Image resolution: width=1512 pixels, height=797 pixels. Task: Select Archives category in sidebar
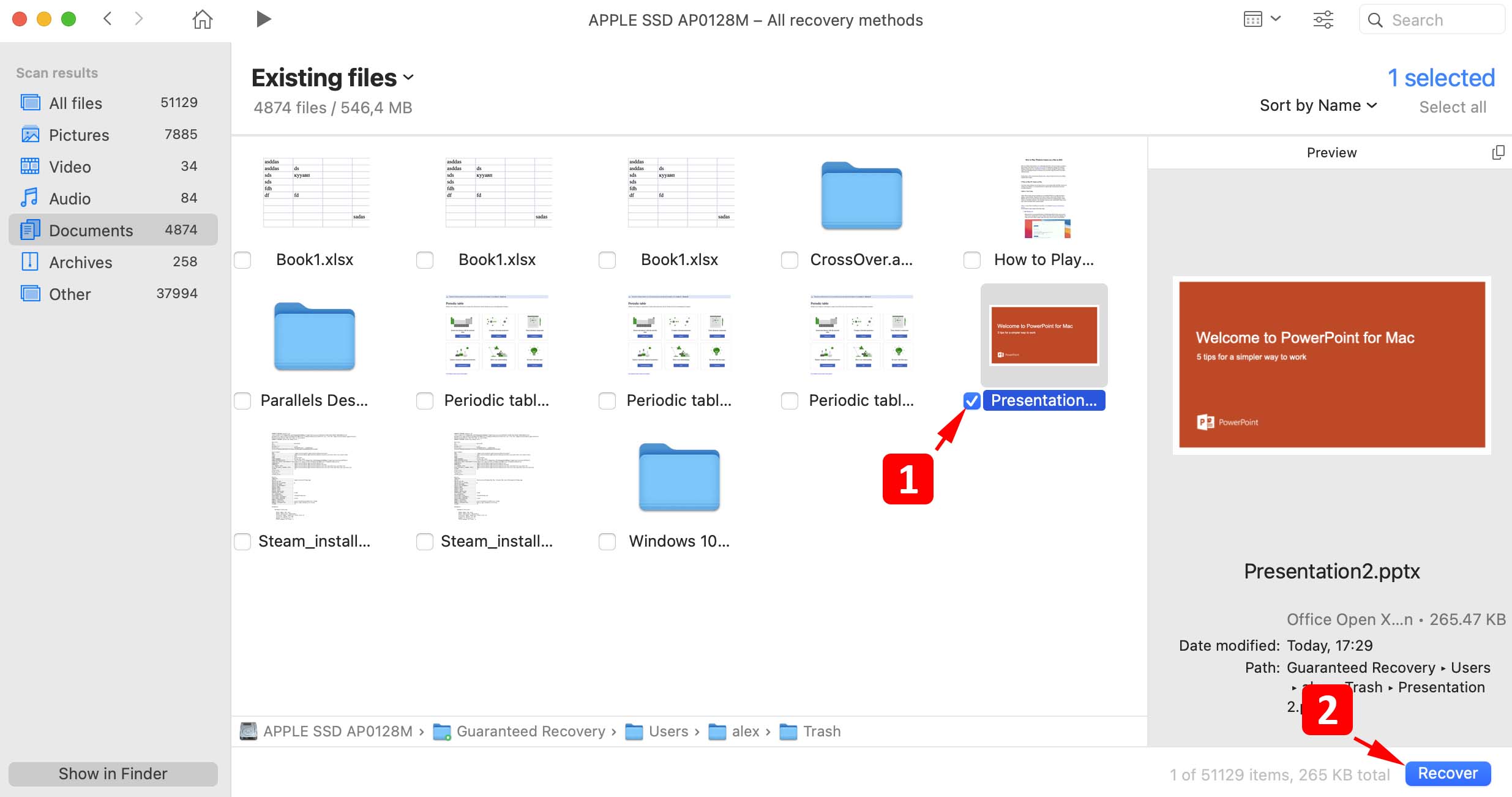point(113,262)
